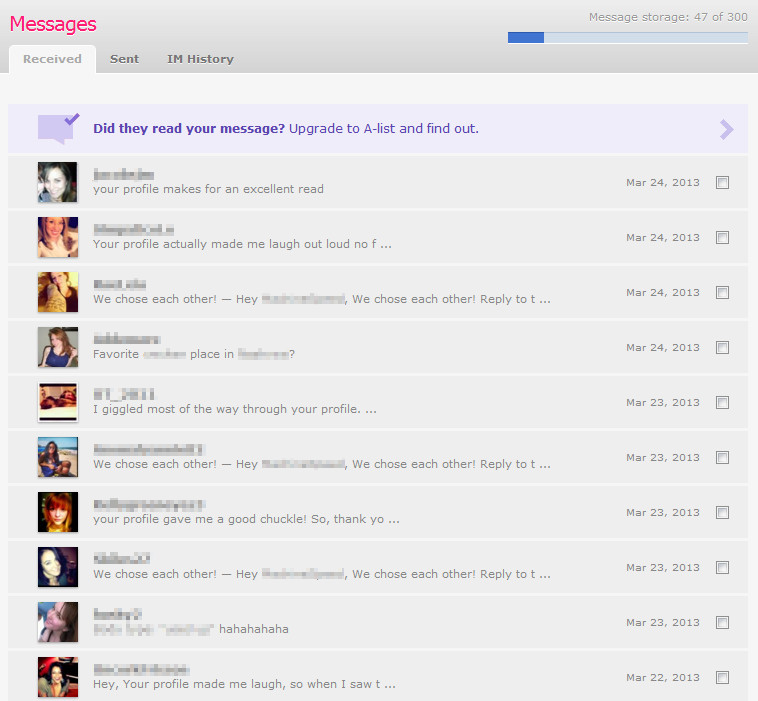Check the box for 'laugh out loud' message

pos(722,238)
